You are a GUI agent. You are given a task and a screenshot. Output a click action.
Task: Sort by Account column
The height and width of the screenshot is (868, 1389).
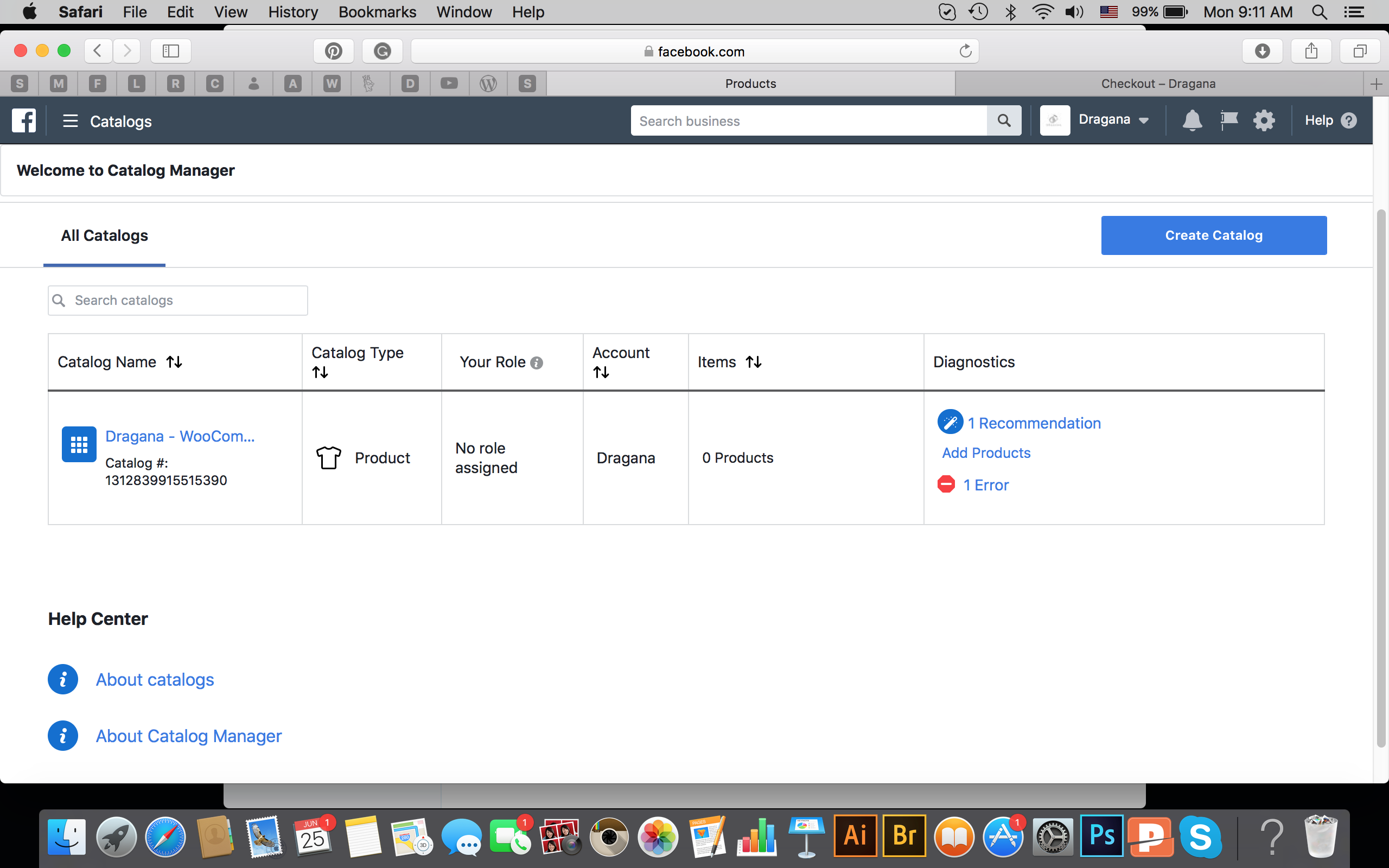point(601,373)
